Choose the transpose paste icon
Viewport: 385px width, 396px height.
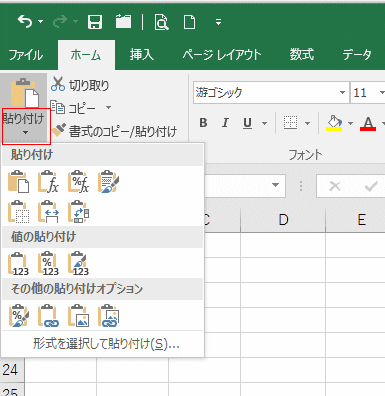tap(78, 211)
